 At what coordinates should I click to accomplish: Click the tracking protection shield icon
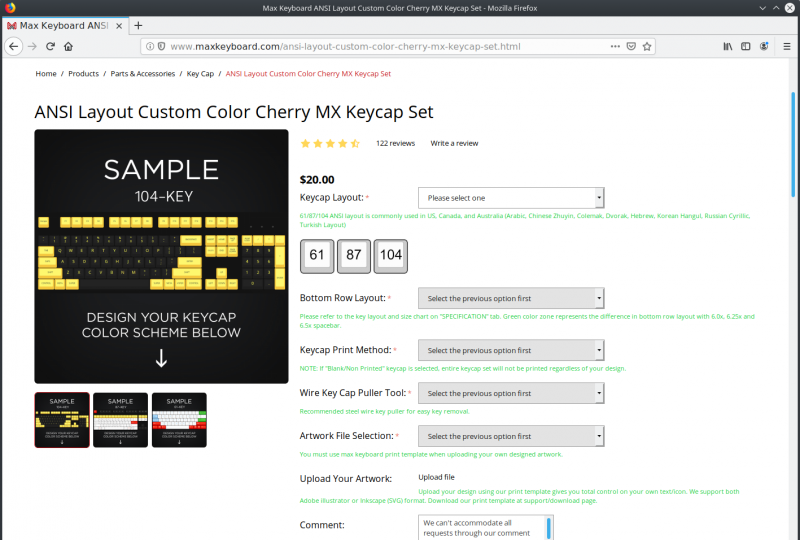(x=161, y=46)
